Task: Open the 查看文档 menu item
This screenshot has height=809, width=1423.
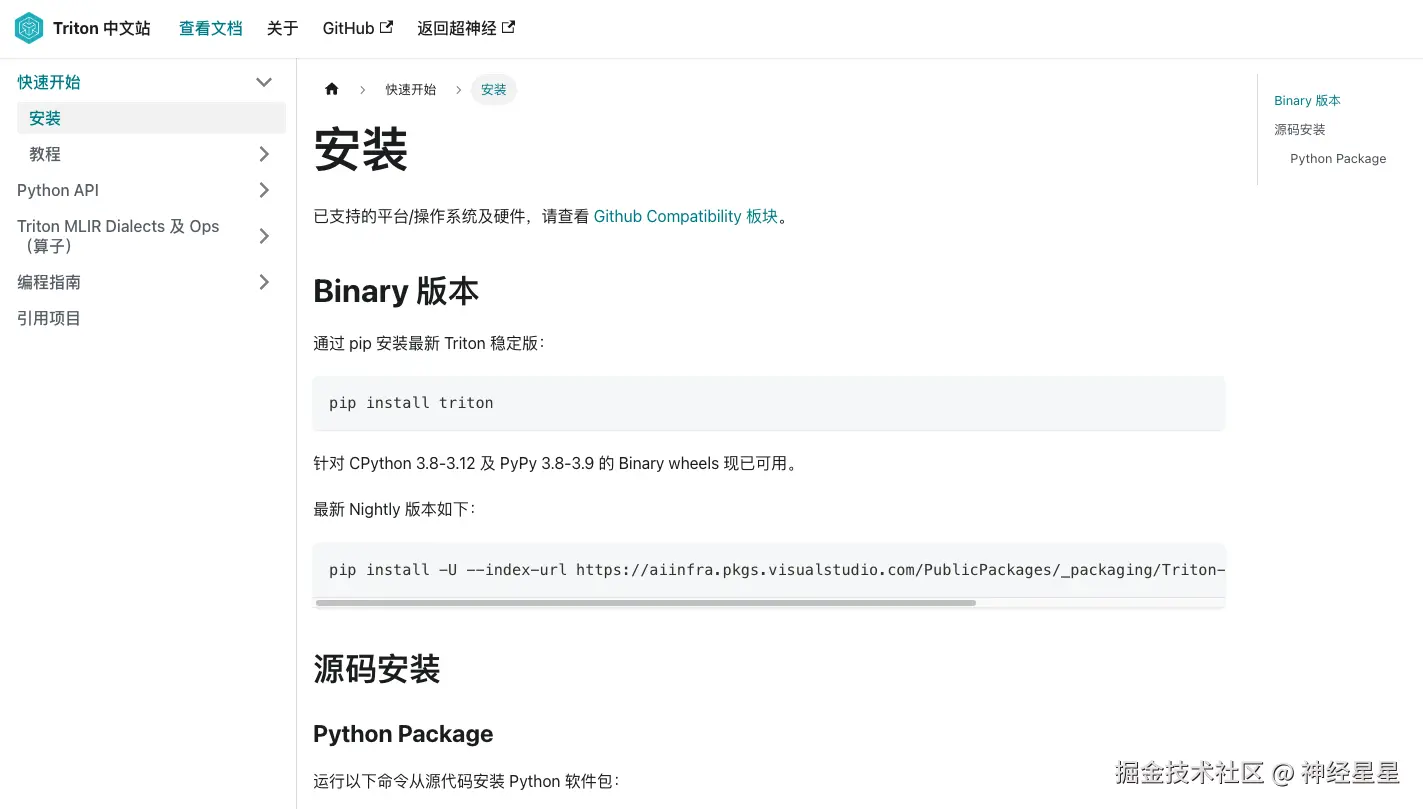Action: [x=210, y=28]
